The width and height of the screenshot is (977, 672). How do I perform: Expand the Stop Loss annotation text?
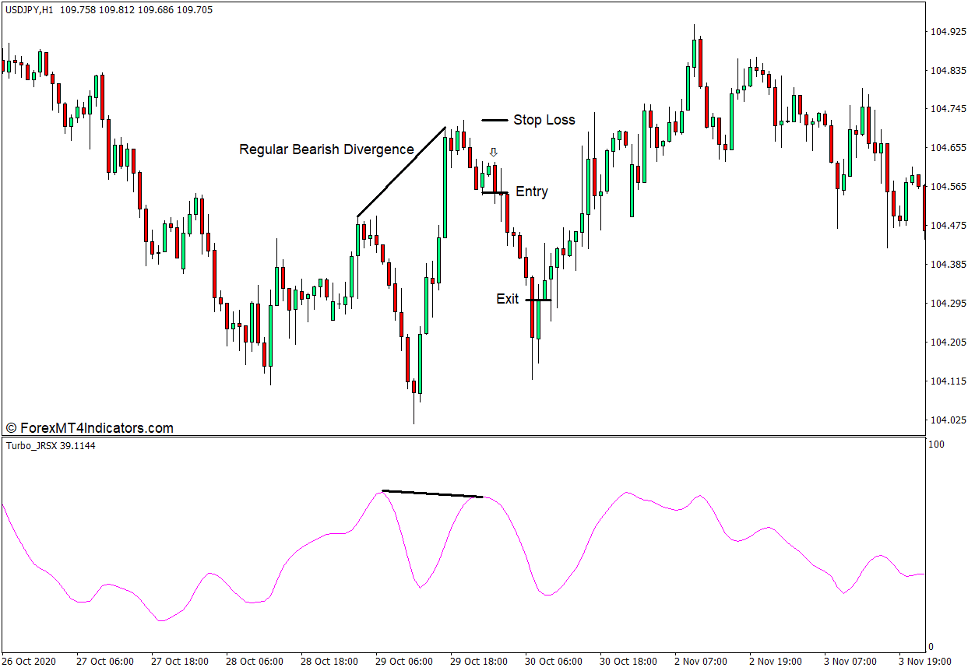(545, 119)
